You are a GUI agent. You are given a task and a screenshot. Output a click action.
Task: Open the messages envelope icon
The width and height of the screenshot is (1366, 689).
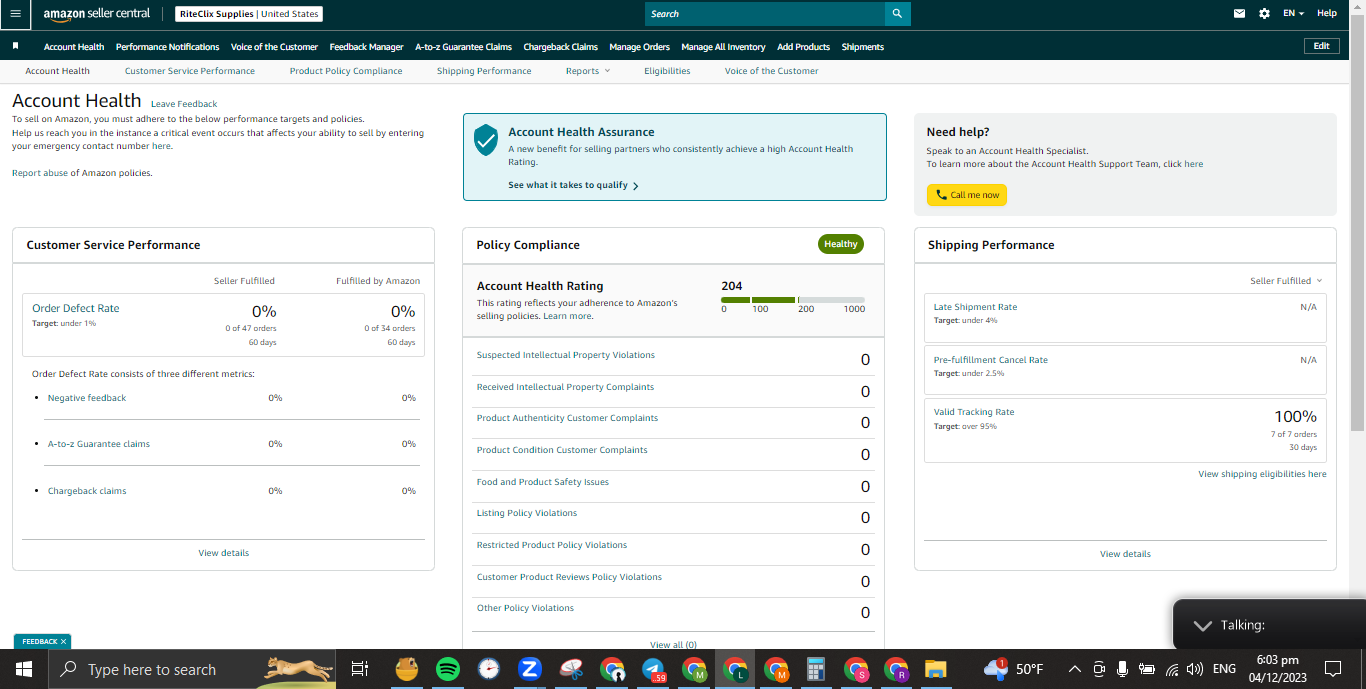click(1239, 14)
